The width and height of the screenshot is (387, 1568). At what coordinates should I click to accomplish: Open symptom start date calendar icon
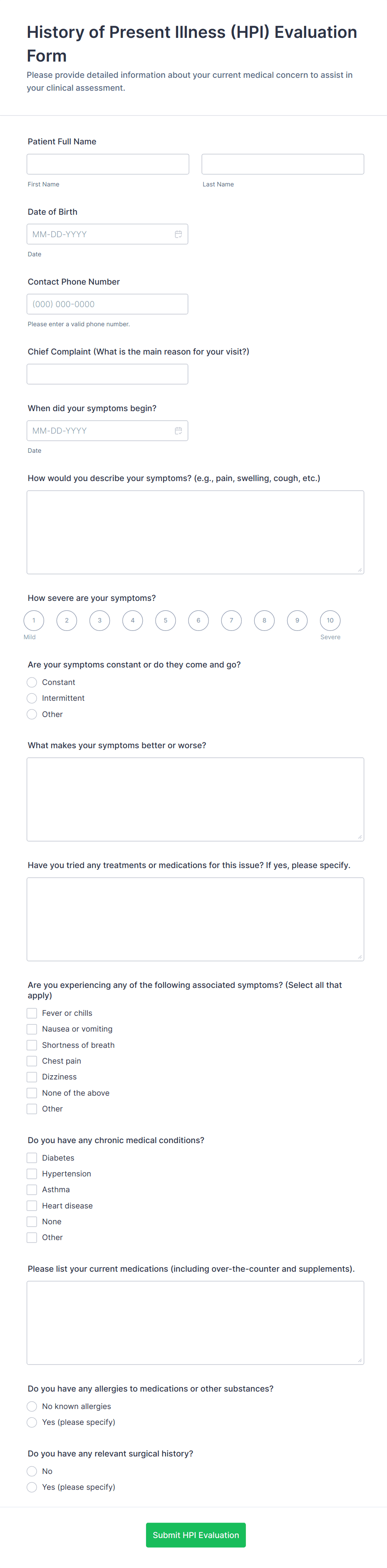click(178, 431)
